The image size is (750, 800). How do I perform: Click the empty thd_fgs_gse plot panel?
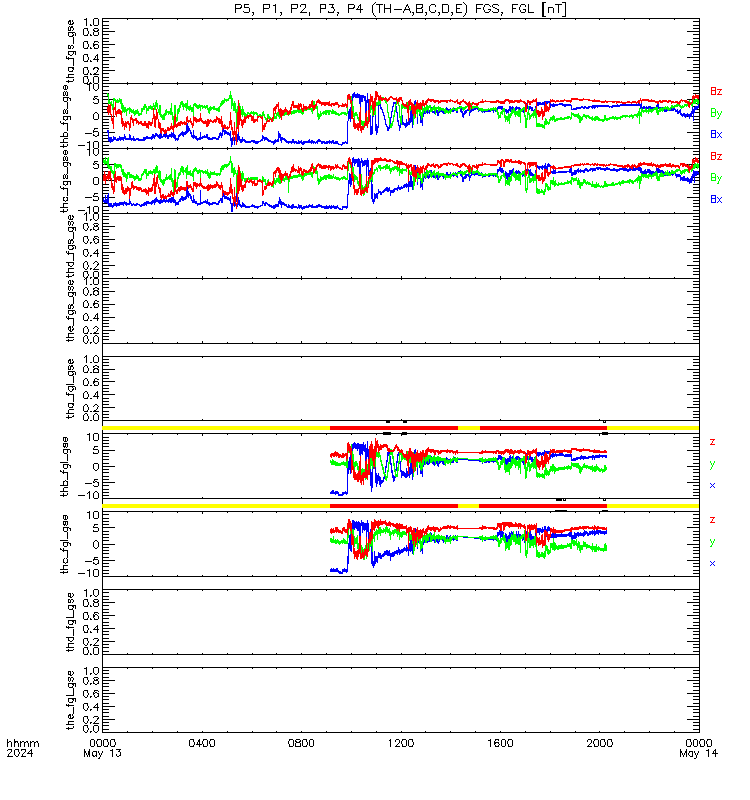click(401, 246)
